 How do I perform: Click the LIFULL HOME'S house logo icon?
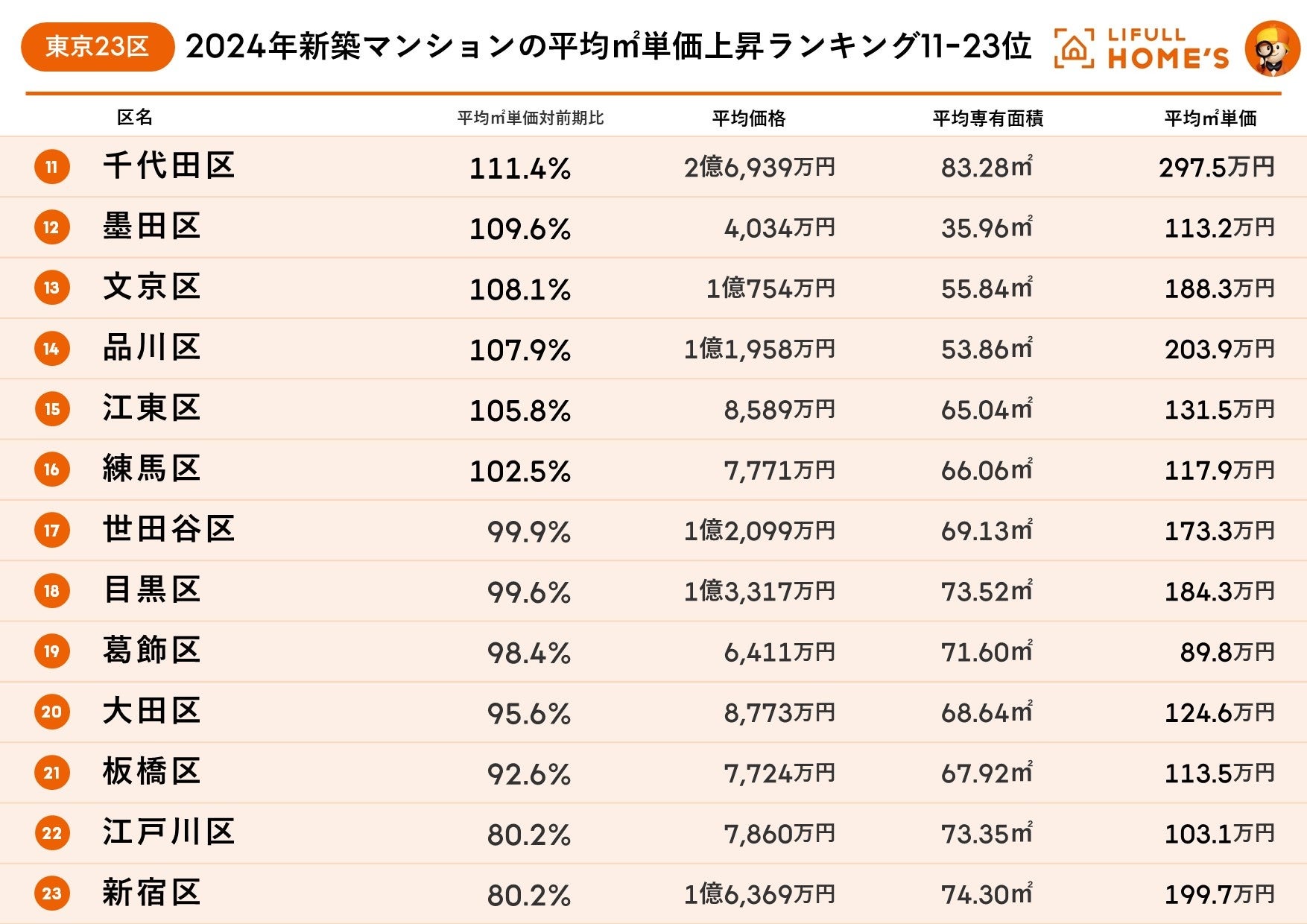1074,48
